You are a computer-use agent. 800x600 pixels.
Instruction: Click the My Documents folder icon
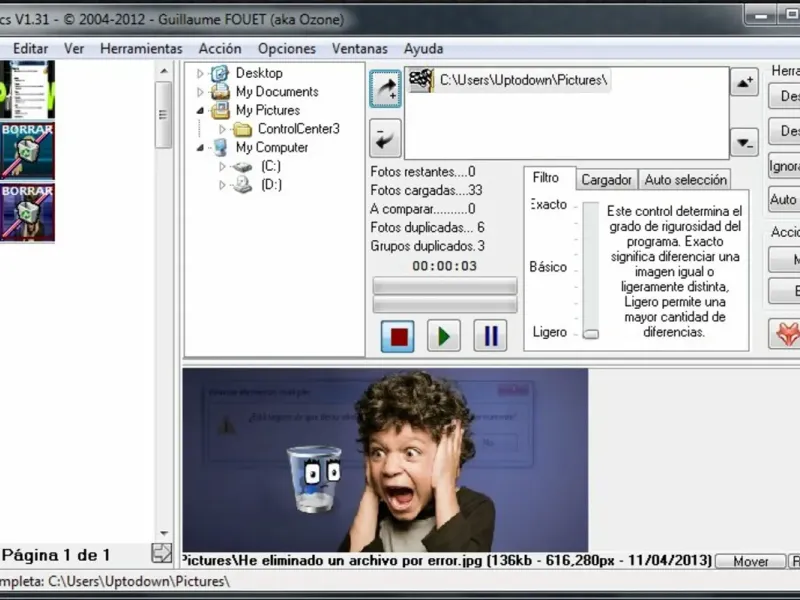(220, 92)
